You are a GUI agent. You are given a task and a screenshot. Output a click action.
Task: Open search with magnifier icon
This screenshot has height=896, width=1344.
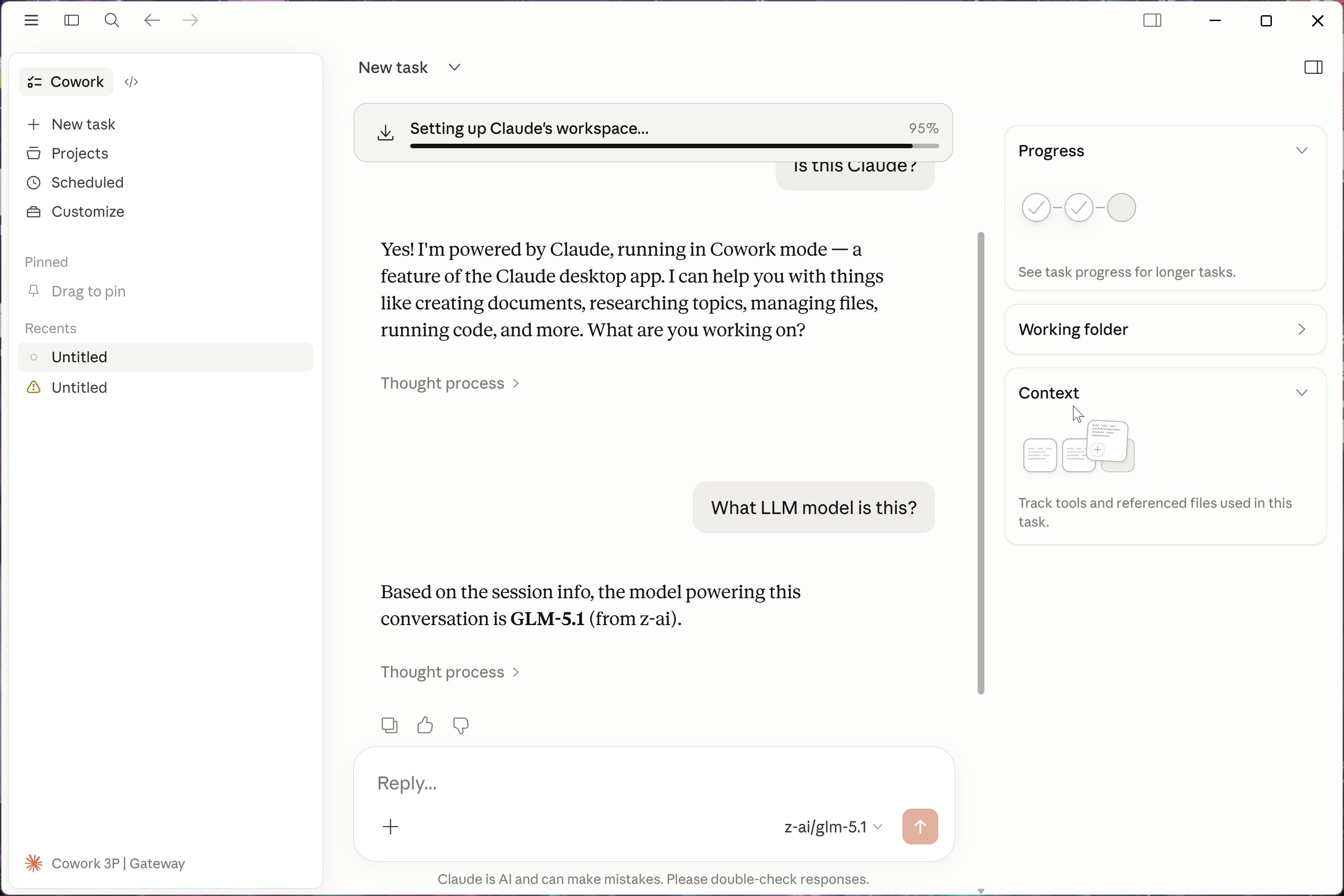pos(112,21)
